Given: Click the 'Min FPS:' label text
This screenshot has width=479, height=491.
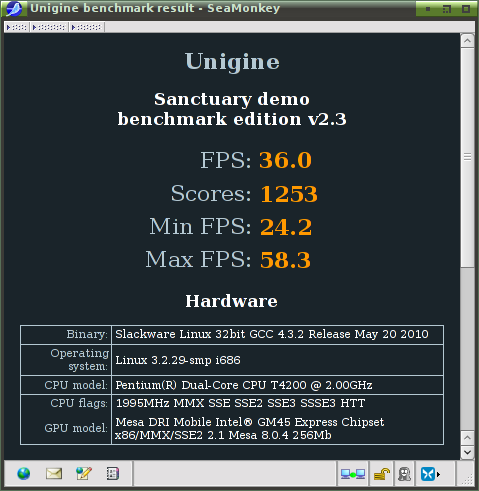Looking at the screenshot, I should [x=200, y=226].
